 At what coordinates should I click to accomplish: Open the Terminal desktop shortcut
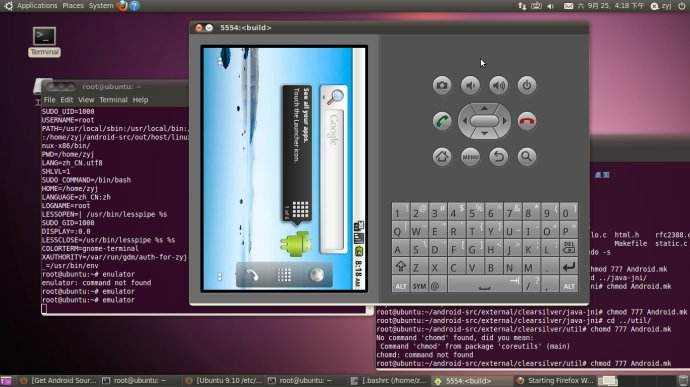coord(44,42)
